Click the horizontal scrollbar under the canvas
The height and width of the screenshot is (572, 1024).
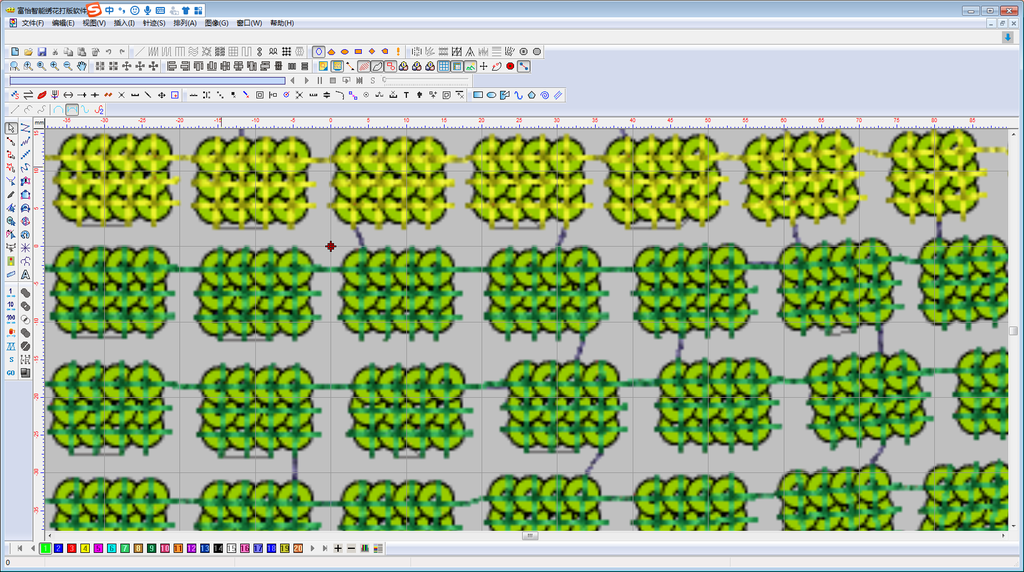tap(528, 536)
